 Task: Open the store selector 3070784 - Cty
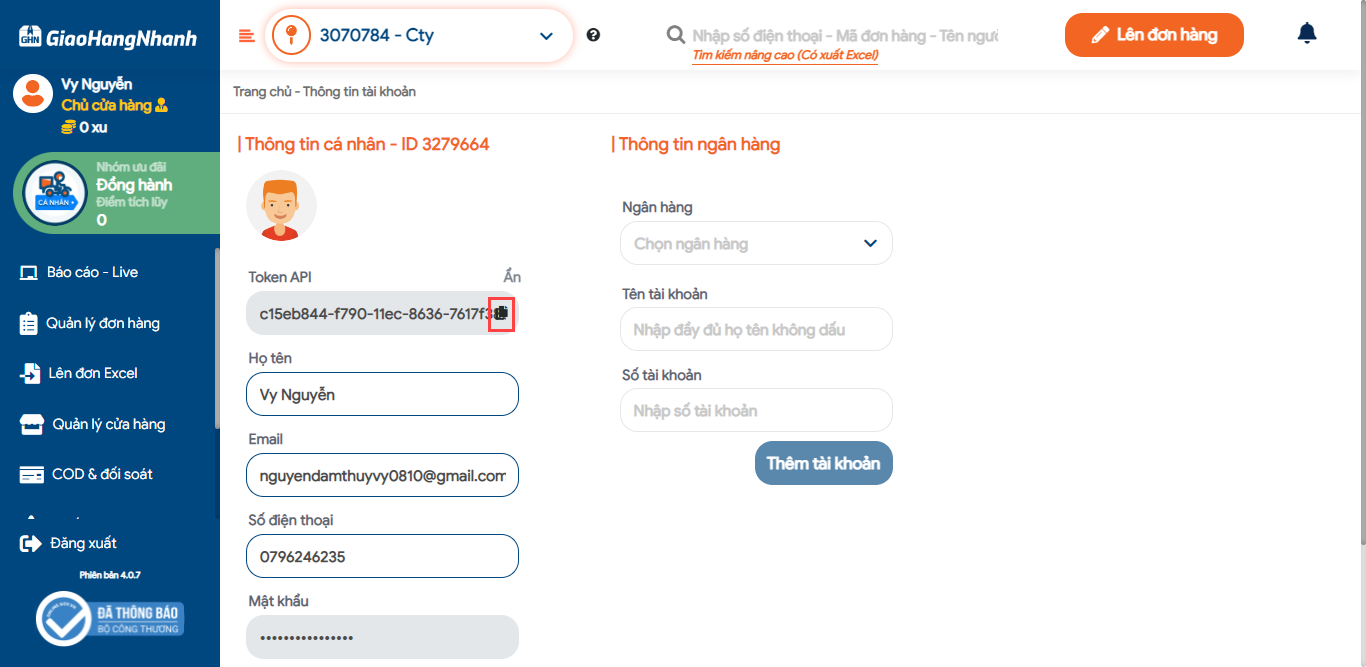(420, 36)
